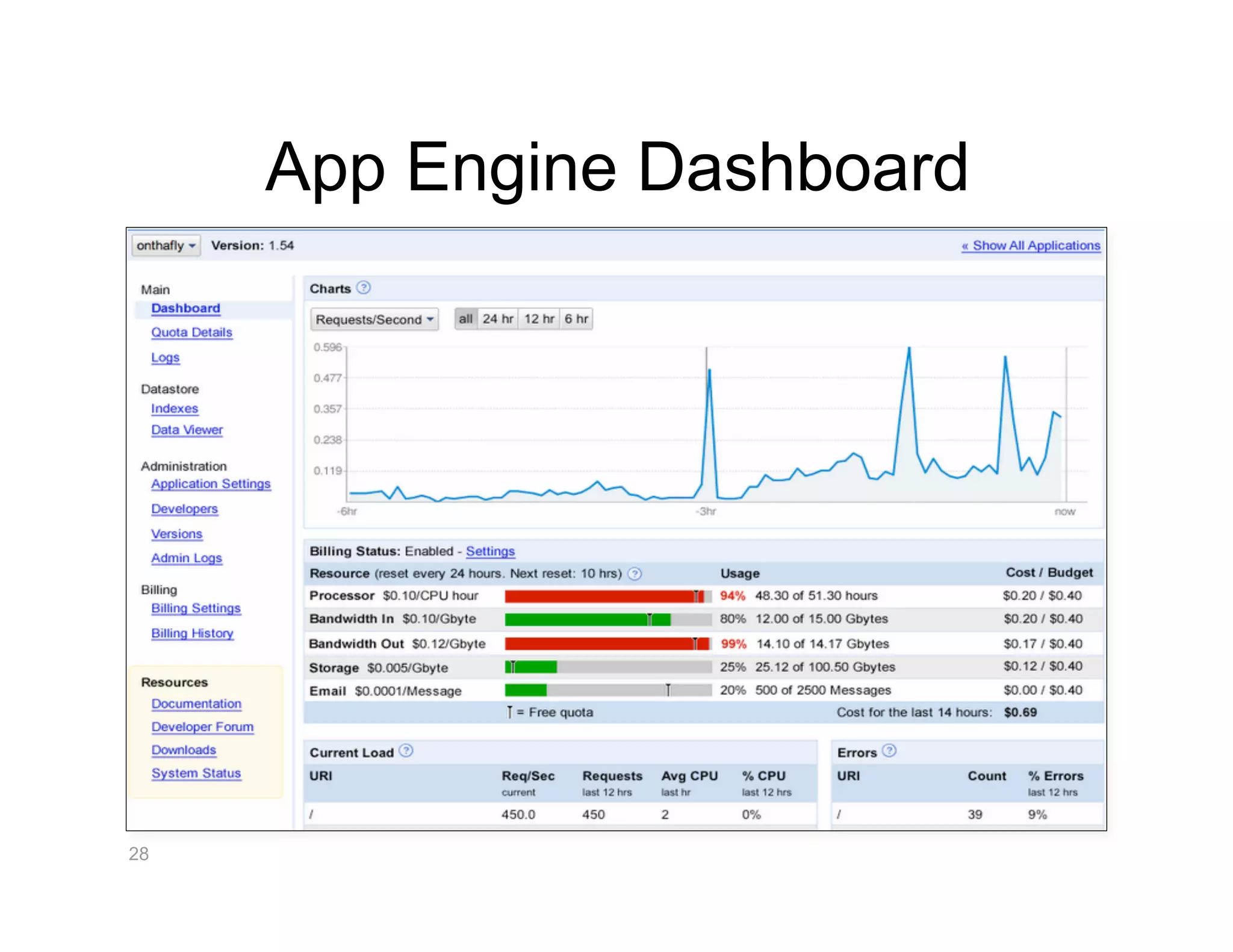The height and width of the screenshot is (952, 1233).
Task: Open the Documentation resource link
Action: pos(196,703)
